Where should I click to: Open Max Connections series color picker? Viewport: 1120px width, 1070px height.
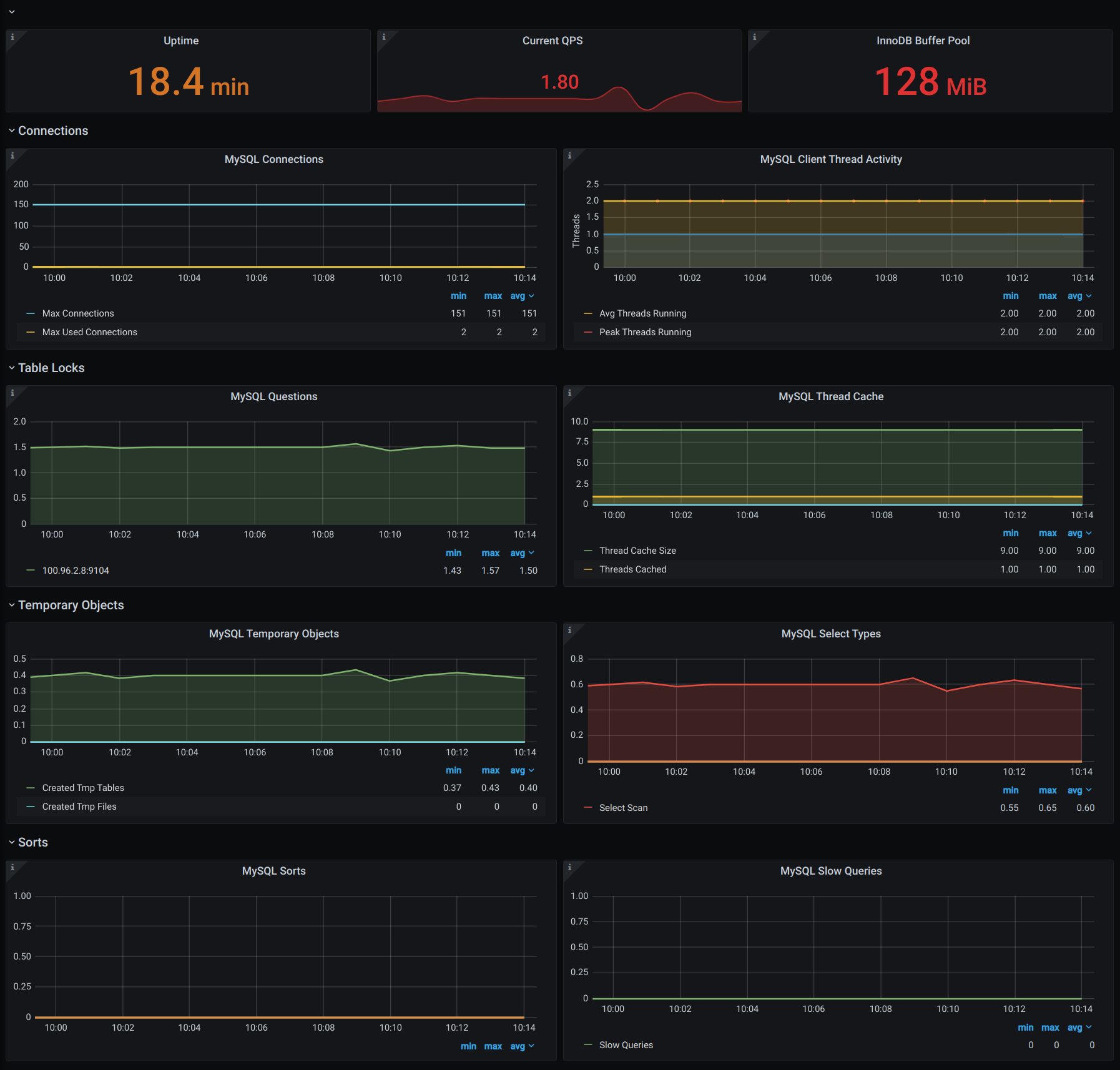click(31, 313)
